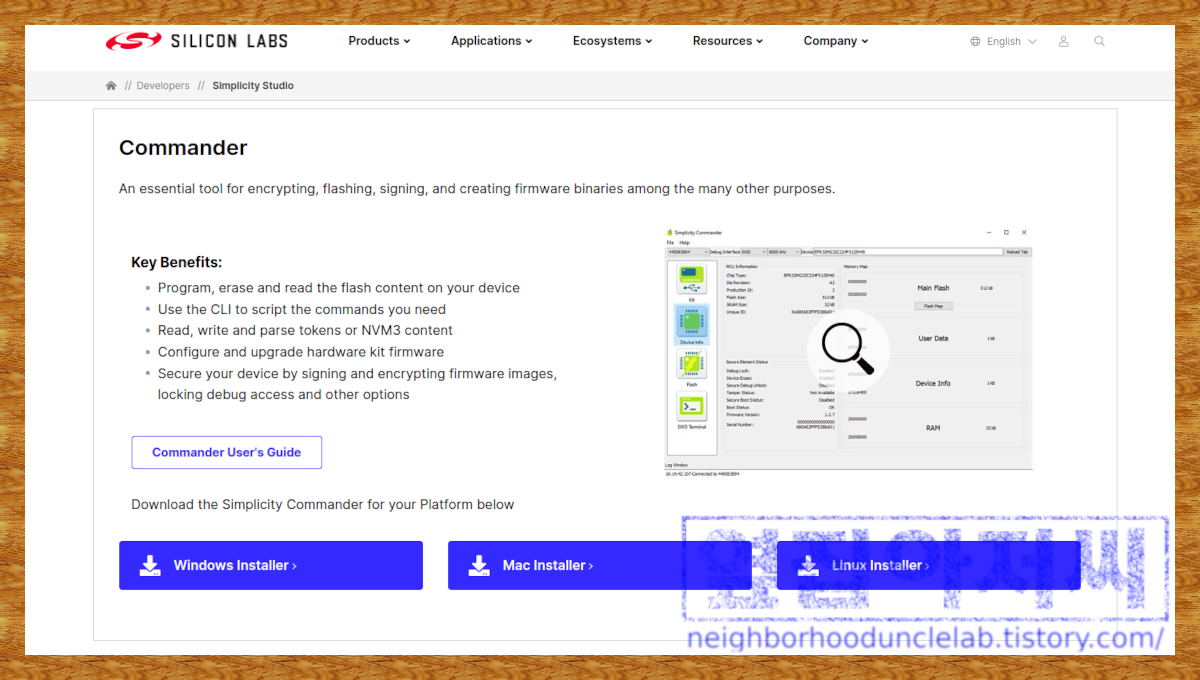The width and height of the screenshot is (1200, 680).
Task: Expand the Applications menu
Action: coord(491,41)
